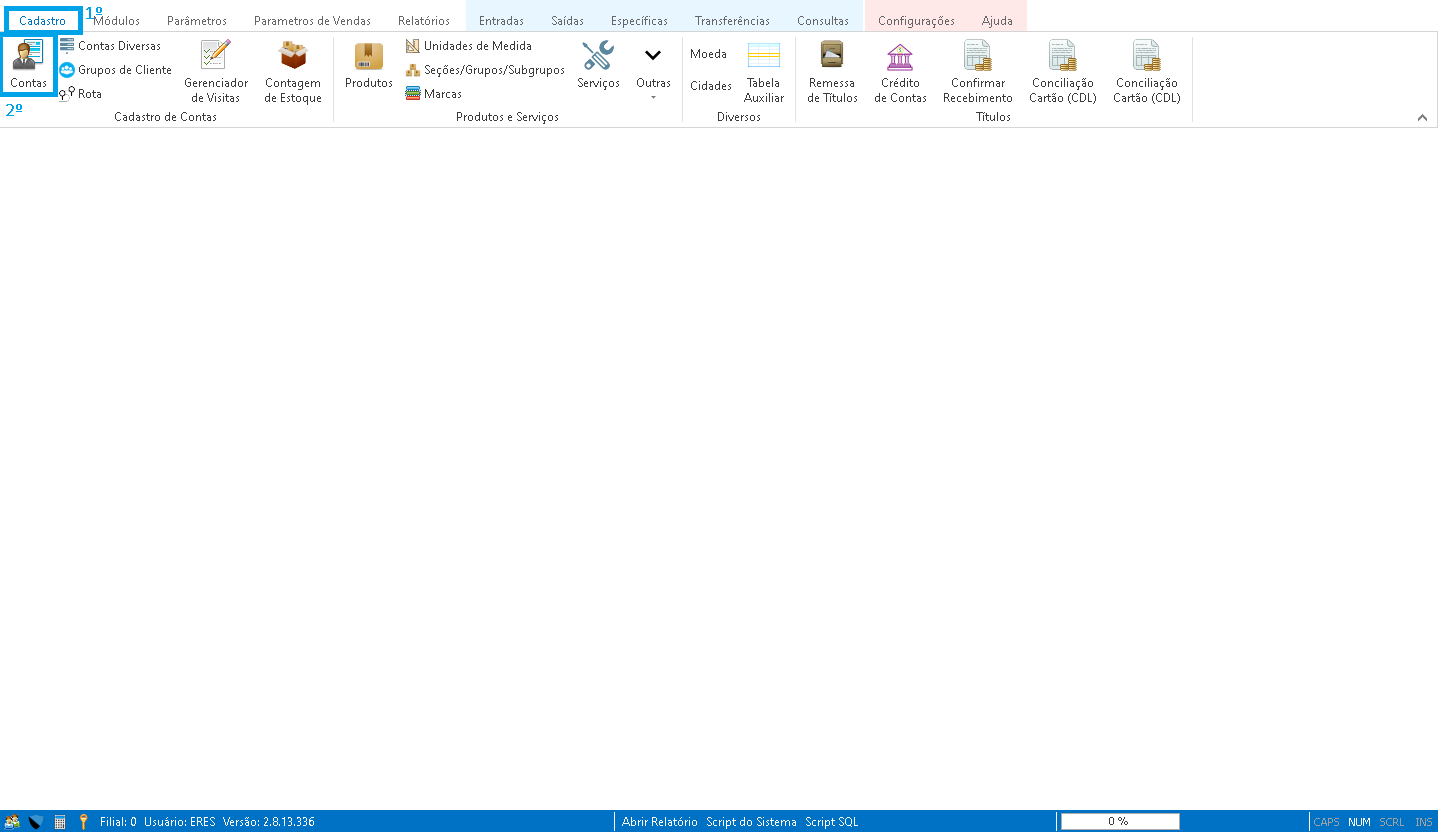Open the Marcas registration
Viewport: 1438px width, 832px height.
point(434,94)
